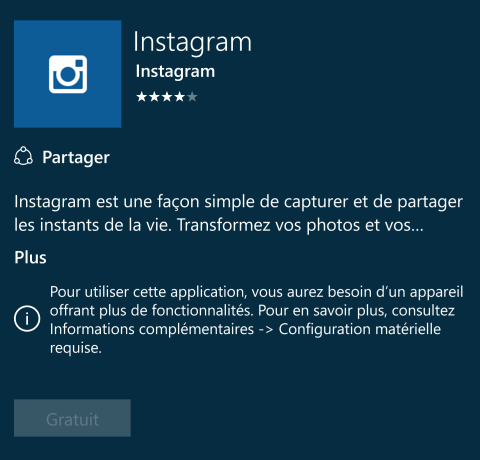Click the share icon beside Partager
The height and width of the screenshot is (460, 480).
tap(23, 156)
